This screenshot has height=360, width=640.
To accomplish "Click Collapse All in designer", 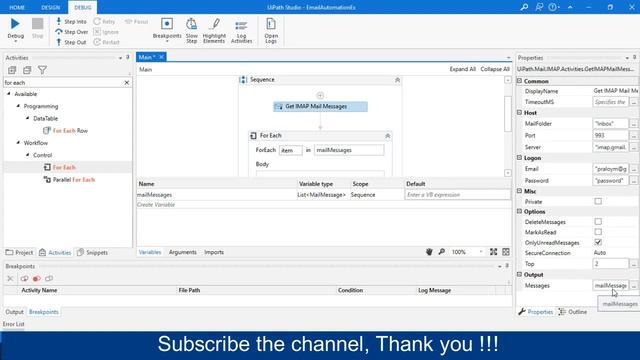I will 495,69.
